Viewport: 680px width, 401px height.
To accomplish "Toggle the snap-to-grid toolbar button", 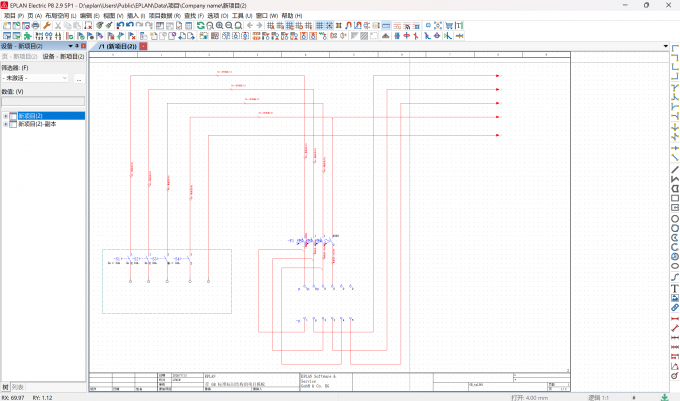I will [x=329, y=26].
